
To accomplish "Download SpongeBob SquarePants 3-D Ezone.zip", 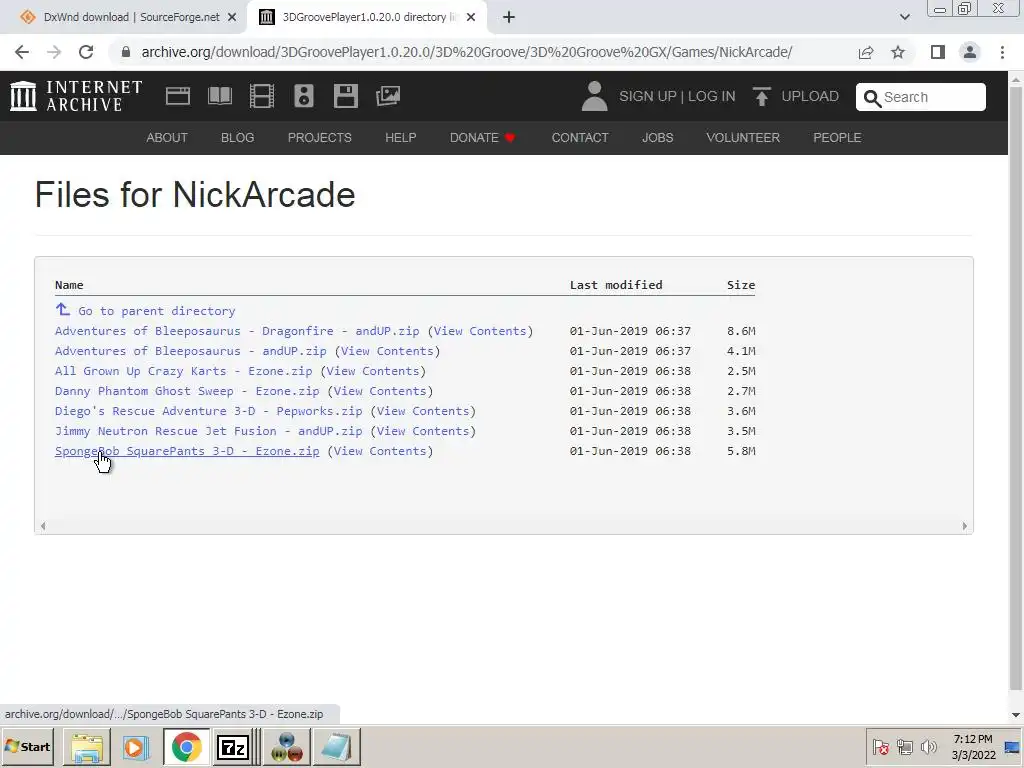I will pos(187,451).
